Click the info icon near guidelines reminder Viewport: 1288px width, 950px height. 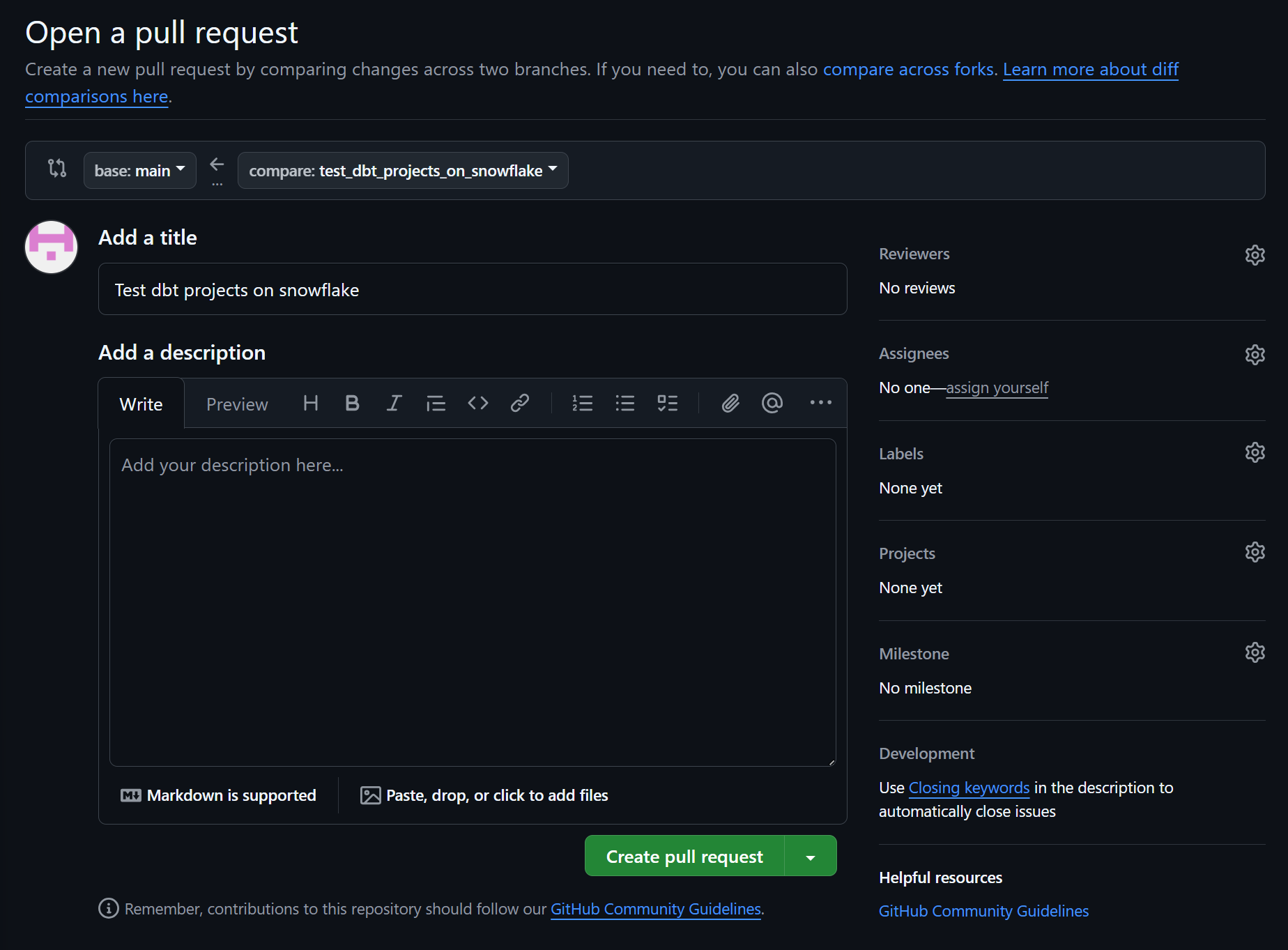pos(108,908)
